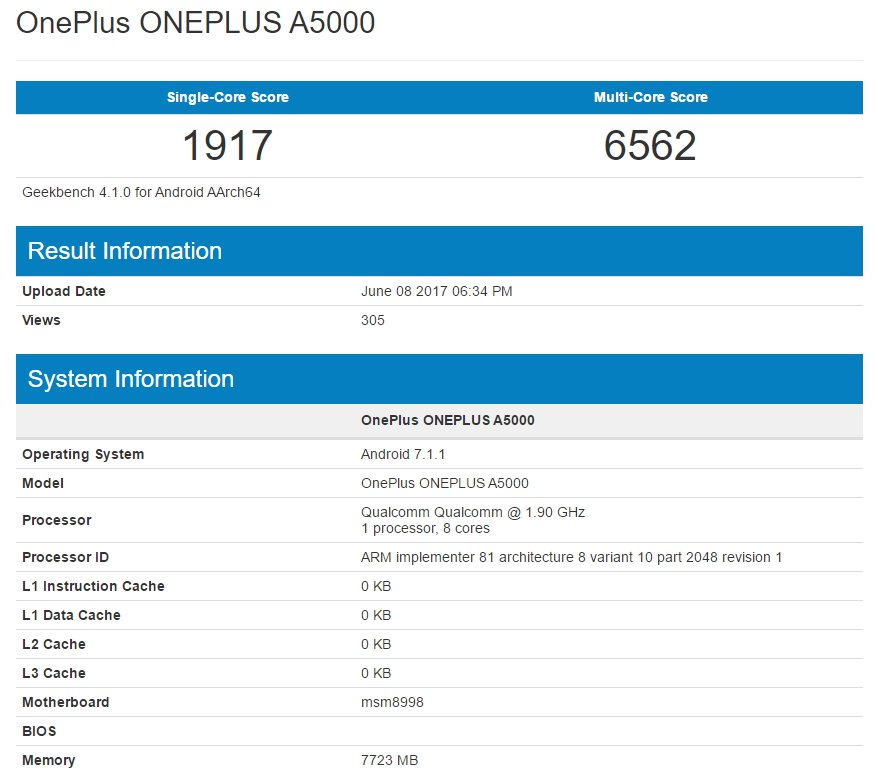This screenshot has width=878, height=782.
Task: Select the multi-core score 6562
Action: click(x=650, y=146)
